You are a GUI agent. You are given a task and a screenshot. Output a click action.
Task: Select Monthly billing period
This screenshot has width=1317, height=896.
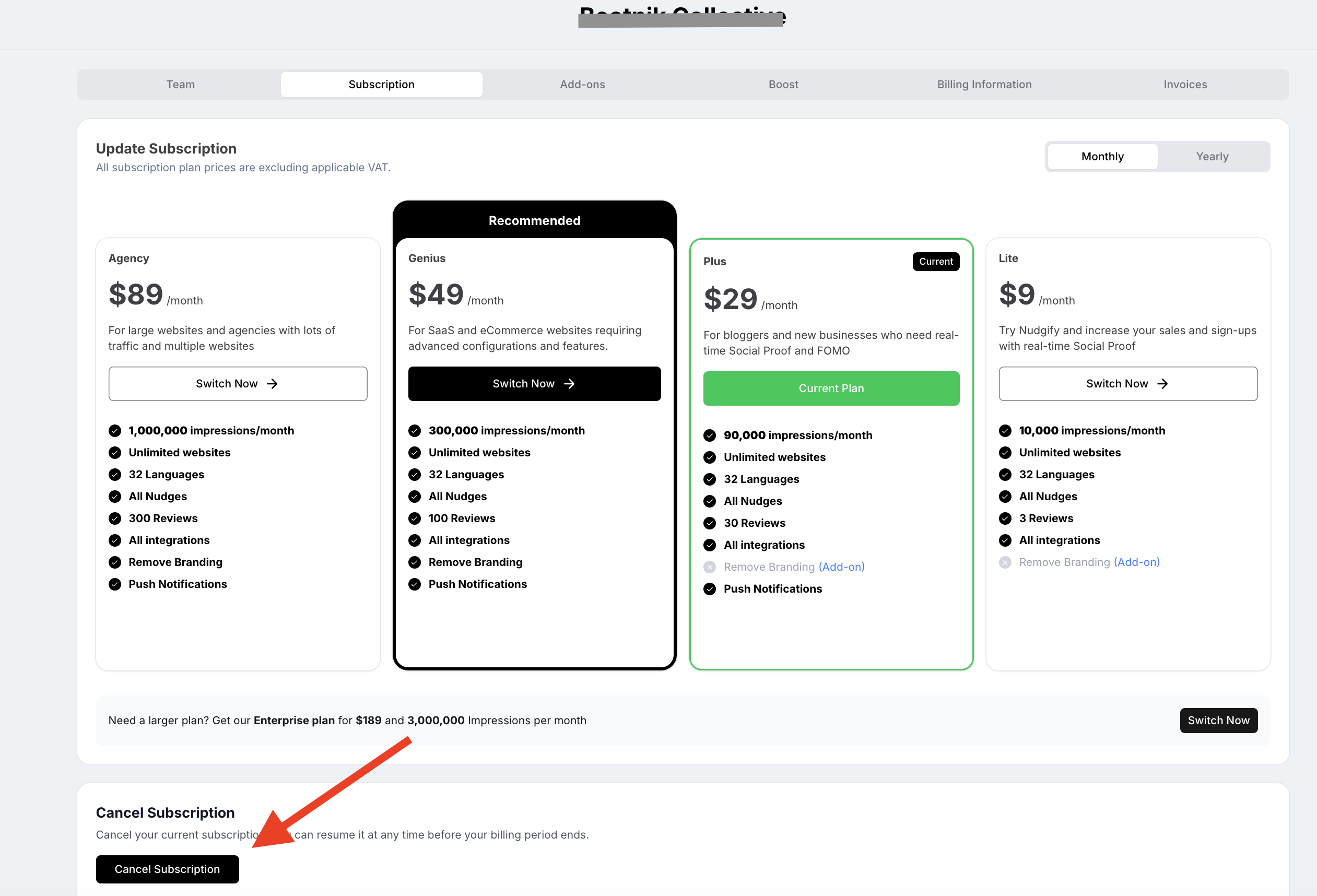1102,157
